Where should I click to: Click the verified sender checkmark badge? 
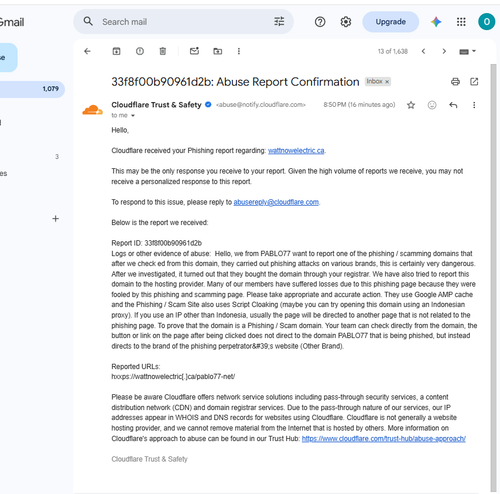coord(208,105)
